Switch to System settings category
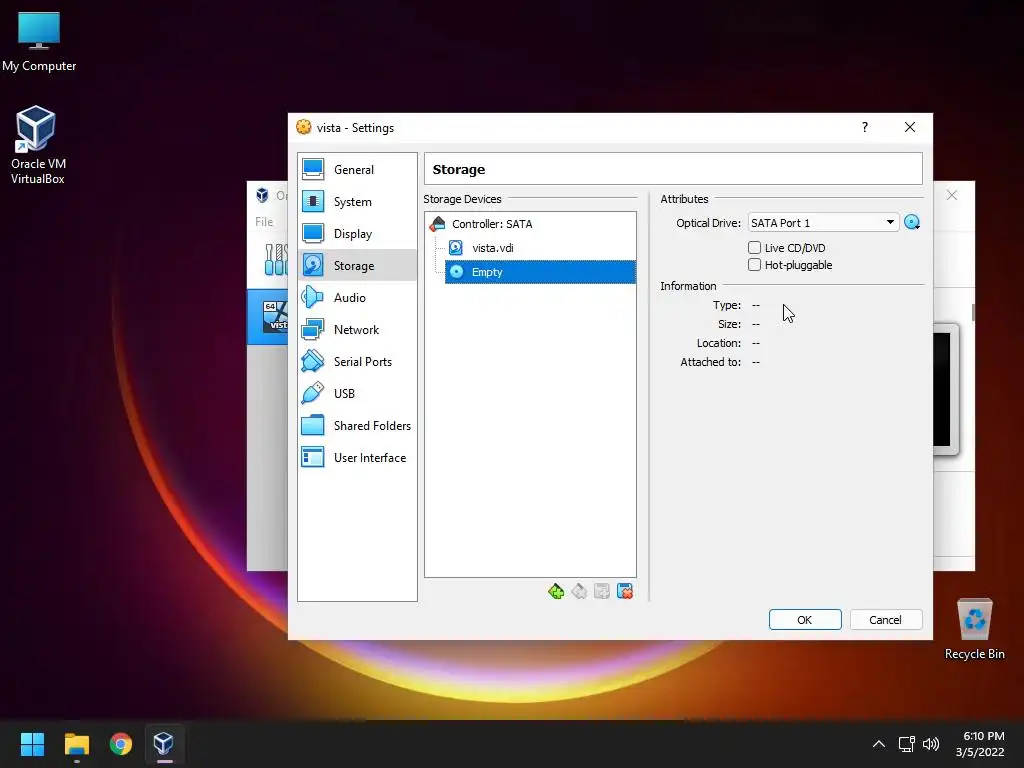1024x768 pixels. [x=357, y=202]
